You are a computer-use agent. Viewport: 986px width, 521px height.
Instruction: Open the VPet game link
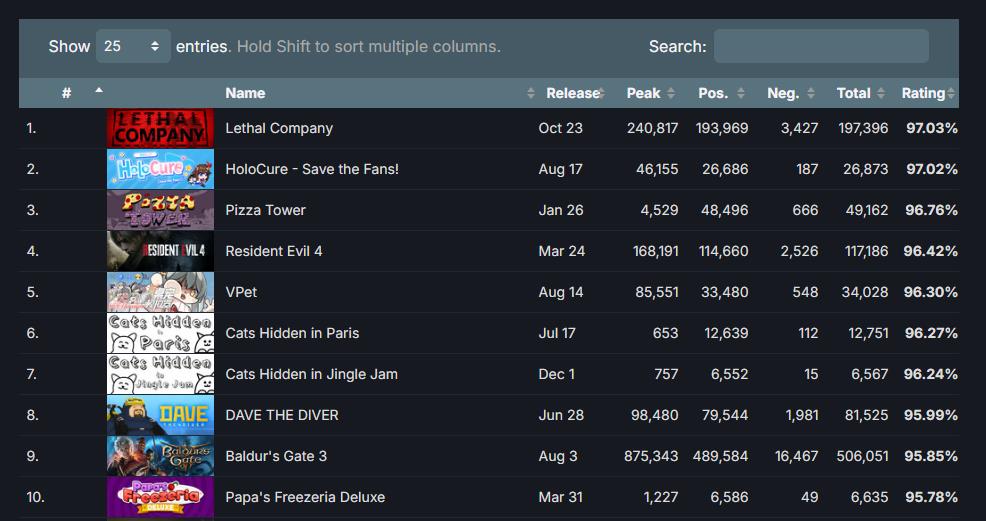pyautogui.click(x=241, y=292)
